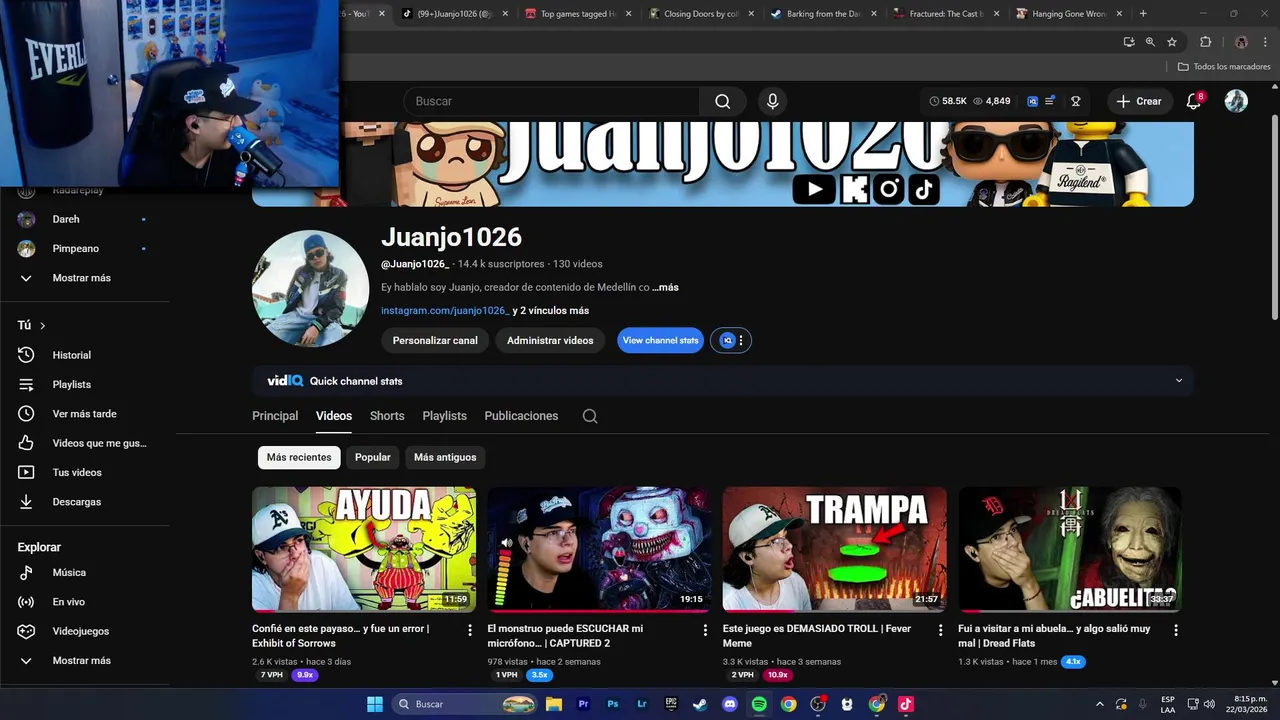Screen dimensions: 1280x720
Task: Switch to Closing Doors browser tab
Action: click(700, 14)
